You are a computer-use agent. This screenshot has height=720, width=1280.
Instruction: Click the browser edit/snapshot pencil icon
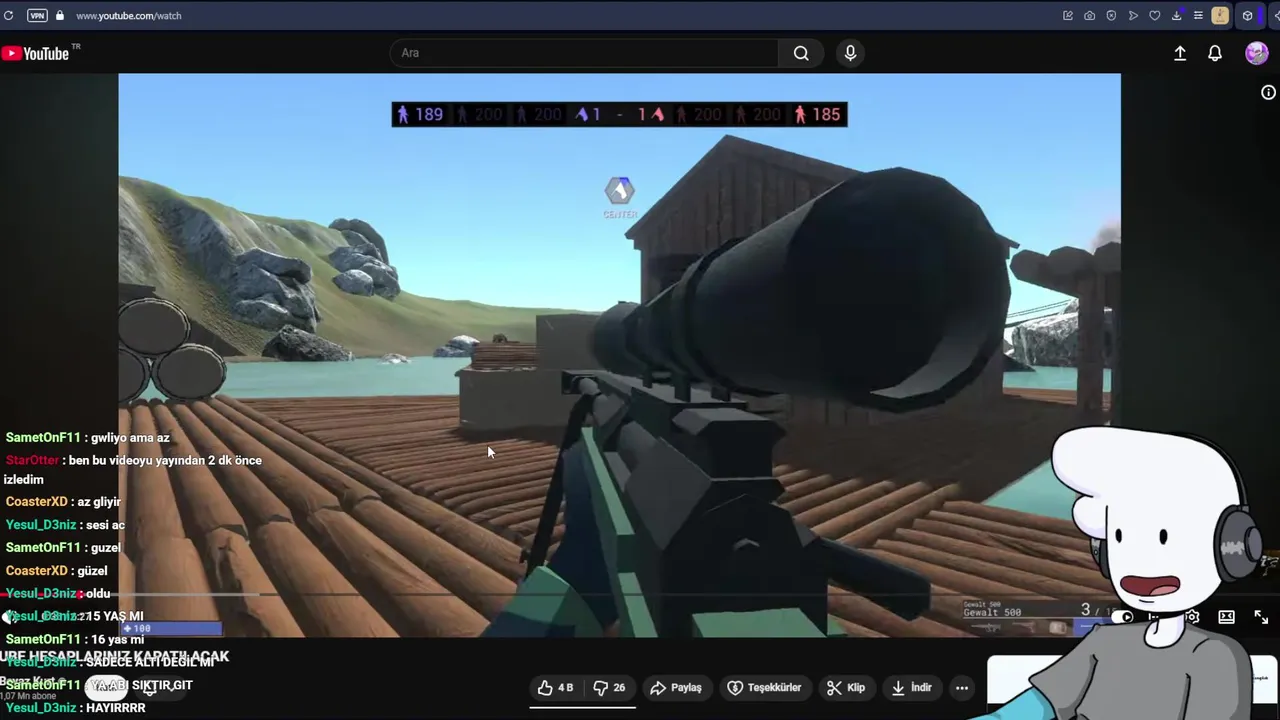(1068, 15)
